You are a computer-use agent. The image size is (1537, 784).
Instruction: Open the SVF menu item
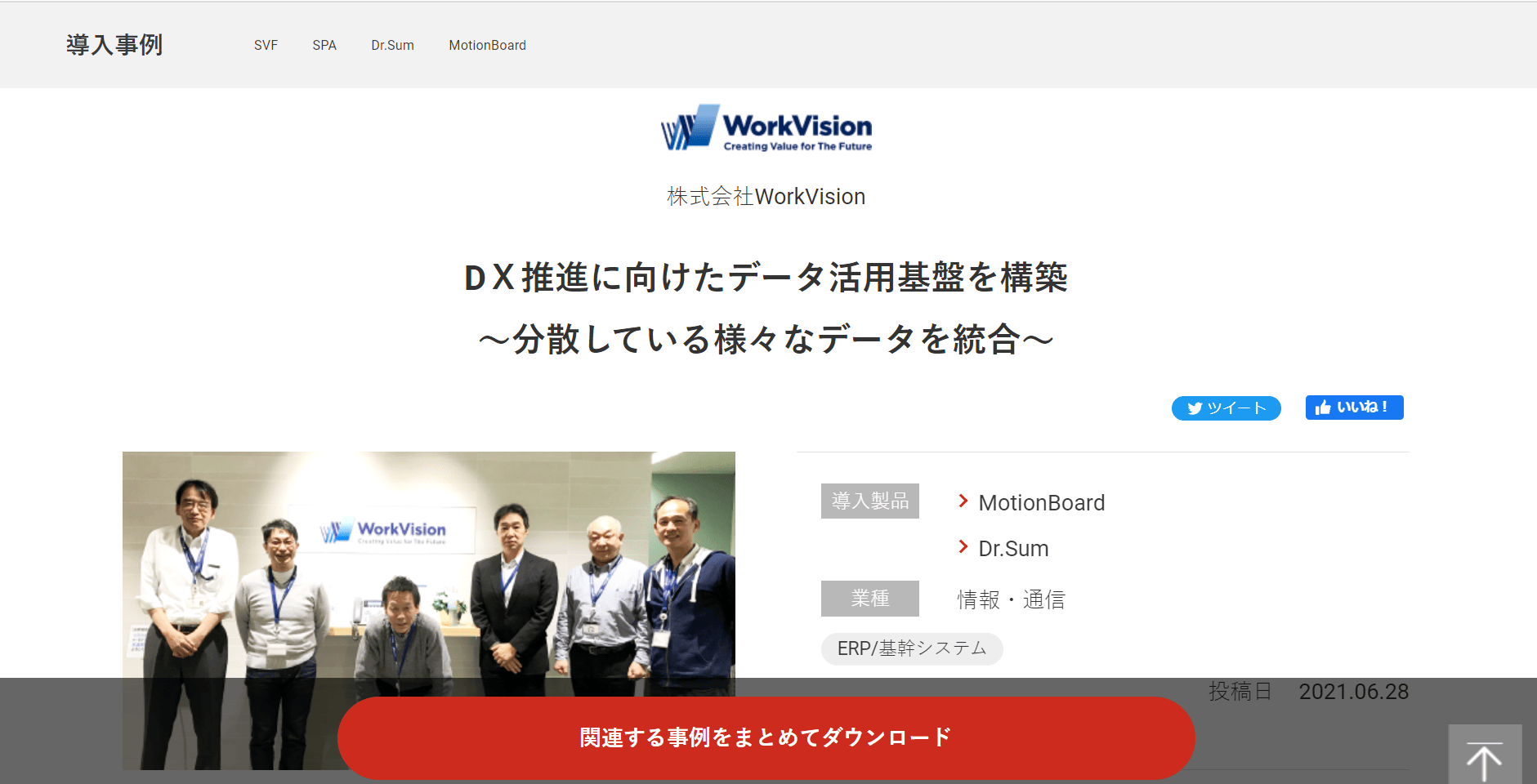(266, 46)
